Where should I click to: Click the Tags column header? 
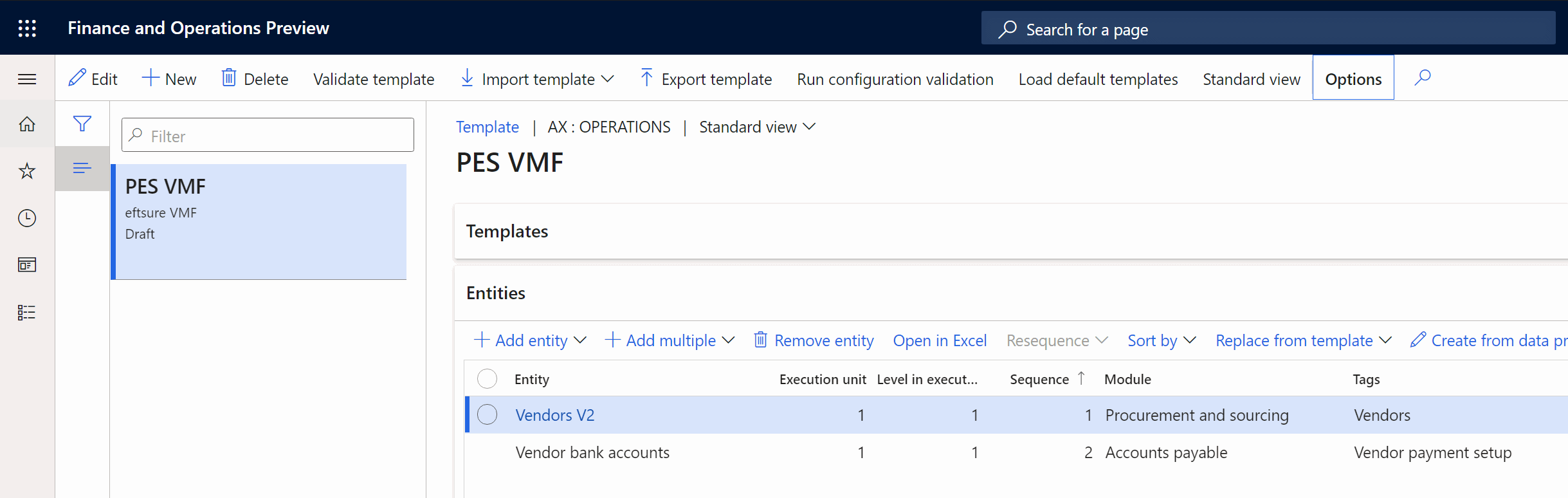coord(1366,379)
